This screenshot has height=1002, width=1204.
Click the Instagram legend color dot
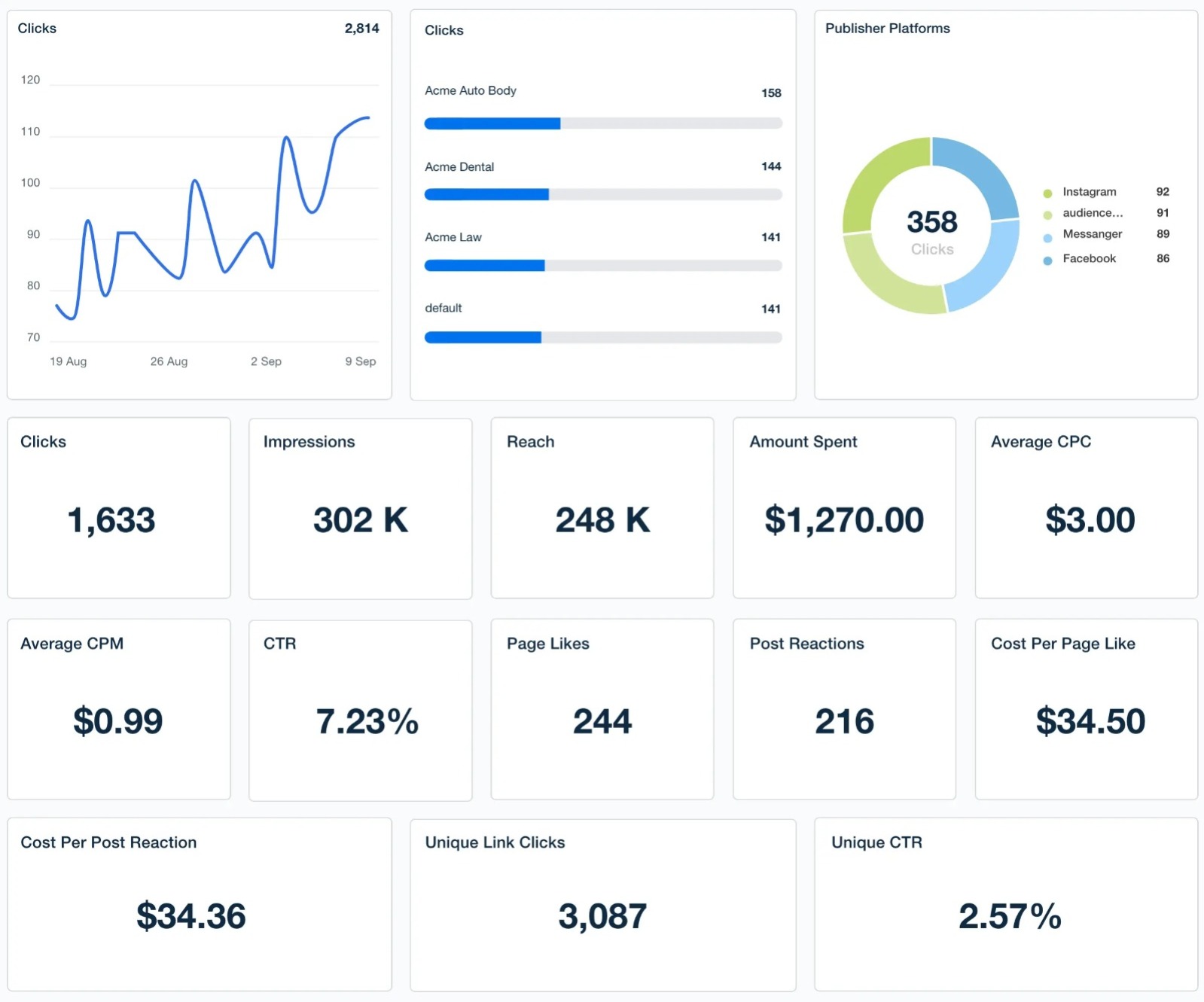coord(1047,193)
